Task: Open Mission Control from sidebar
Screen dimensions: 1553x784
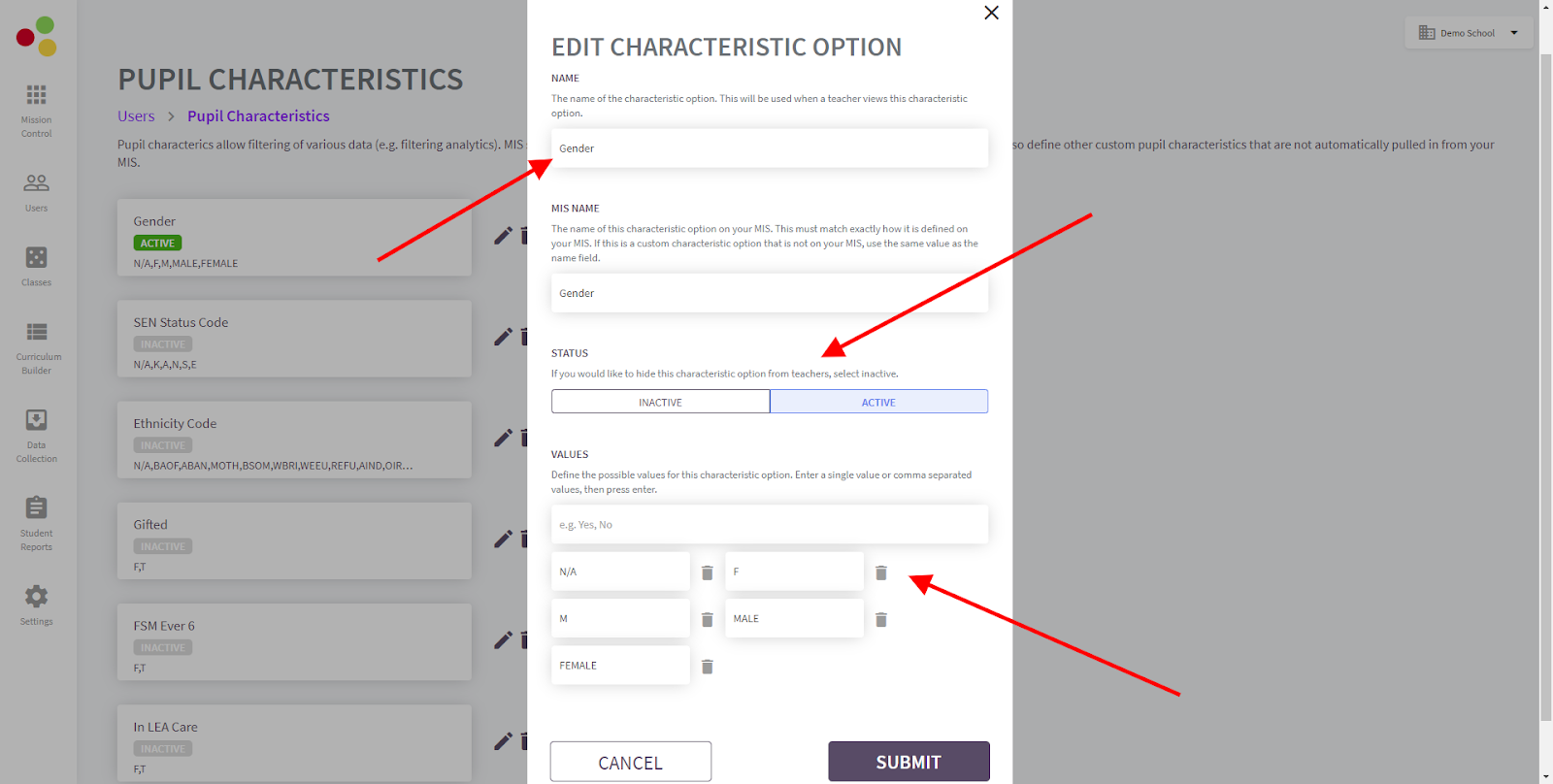Action: [x=37, y=110]
